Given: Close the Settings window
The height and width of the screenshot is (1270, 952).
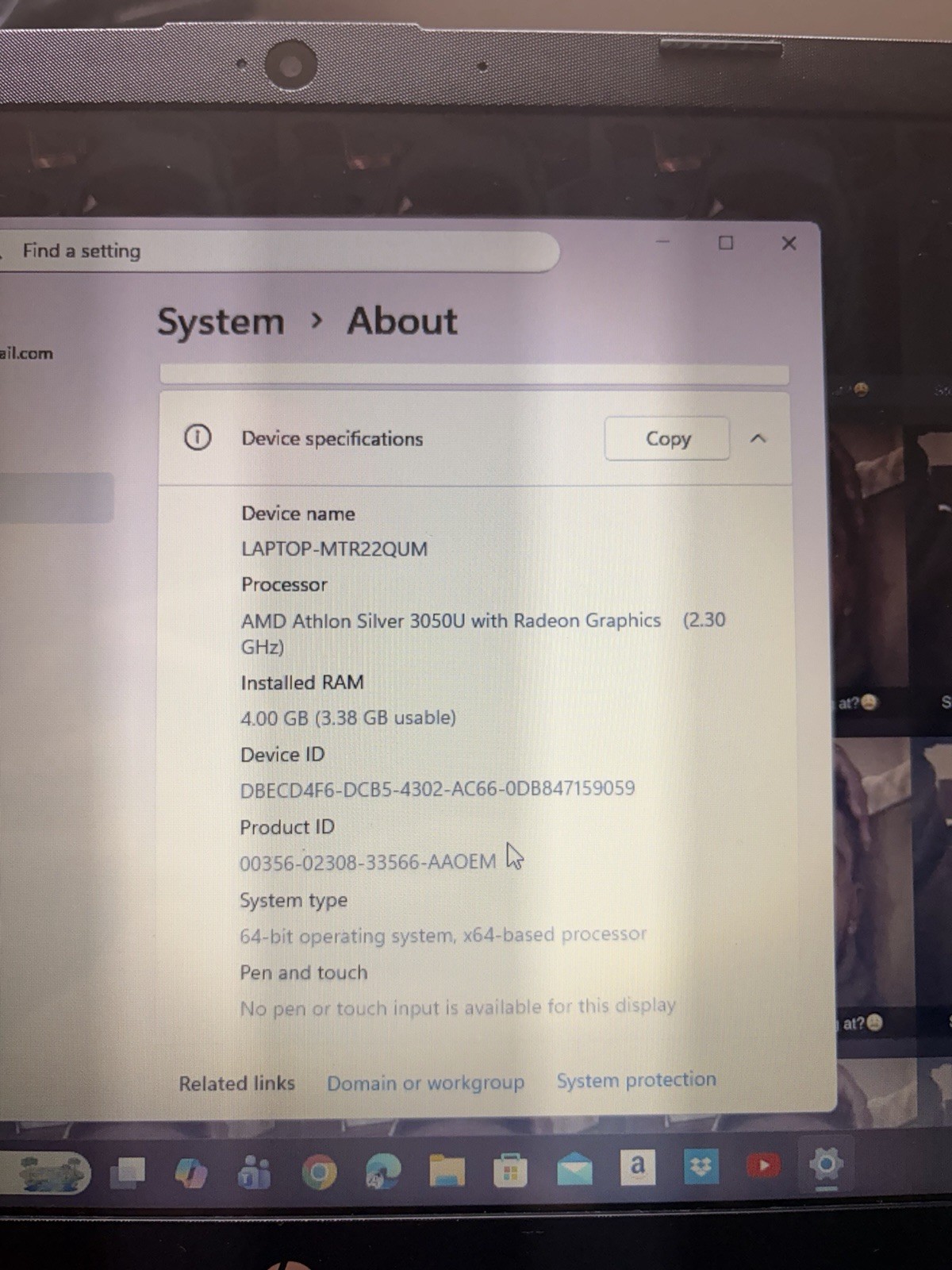Looking at the screenshot, I should [x=789, y=243].
